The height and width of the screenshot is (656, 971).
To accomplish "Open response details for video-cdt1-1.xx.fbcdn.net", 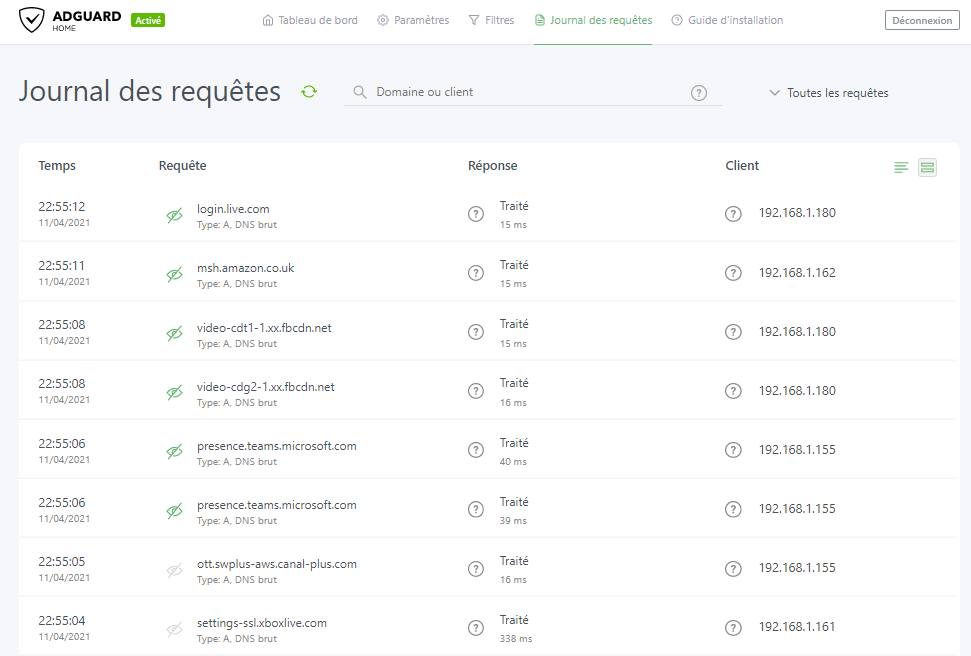I will coord(476,332).
